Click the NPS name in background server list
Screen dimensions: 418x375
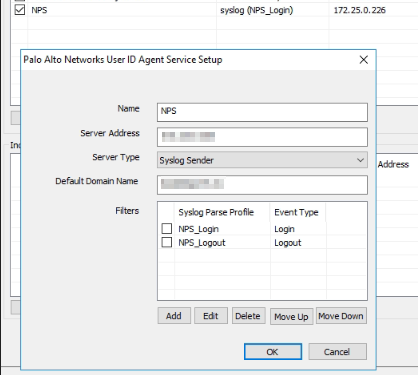(39, 10)
